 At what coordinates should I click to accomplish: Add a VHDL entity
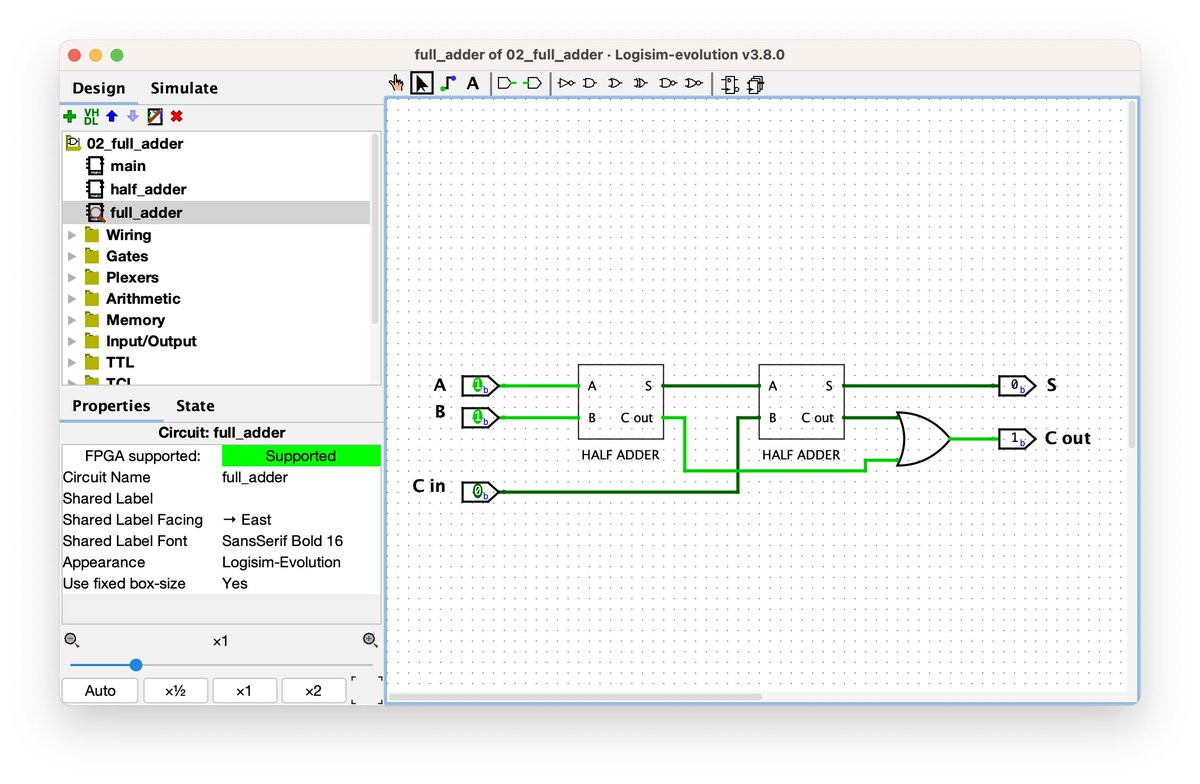click(91, 116)
